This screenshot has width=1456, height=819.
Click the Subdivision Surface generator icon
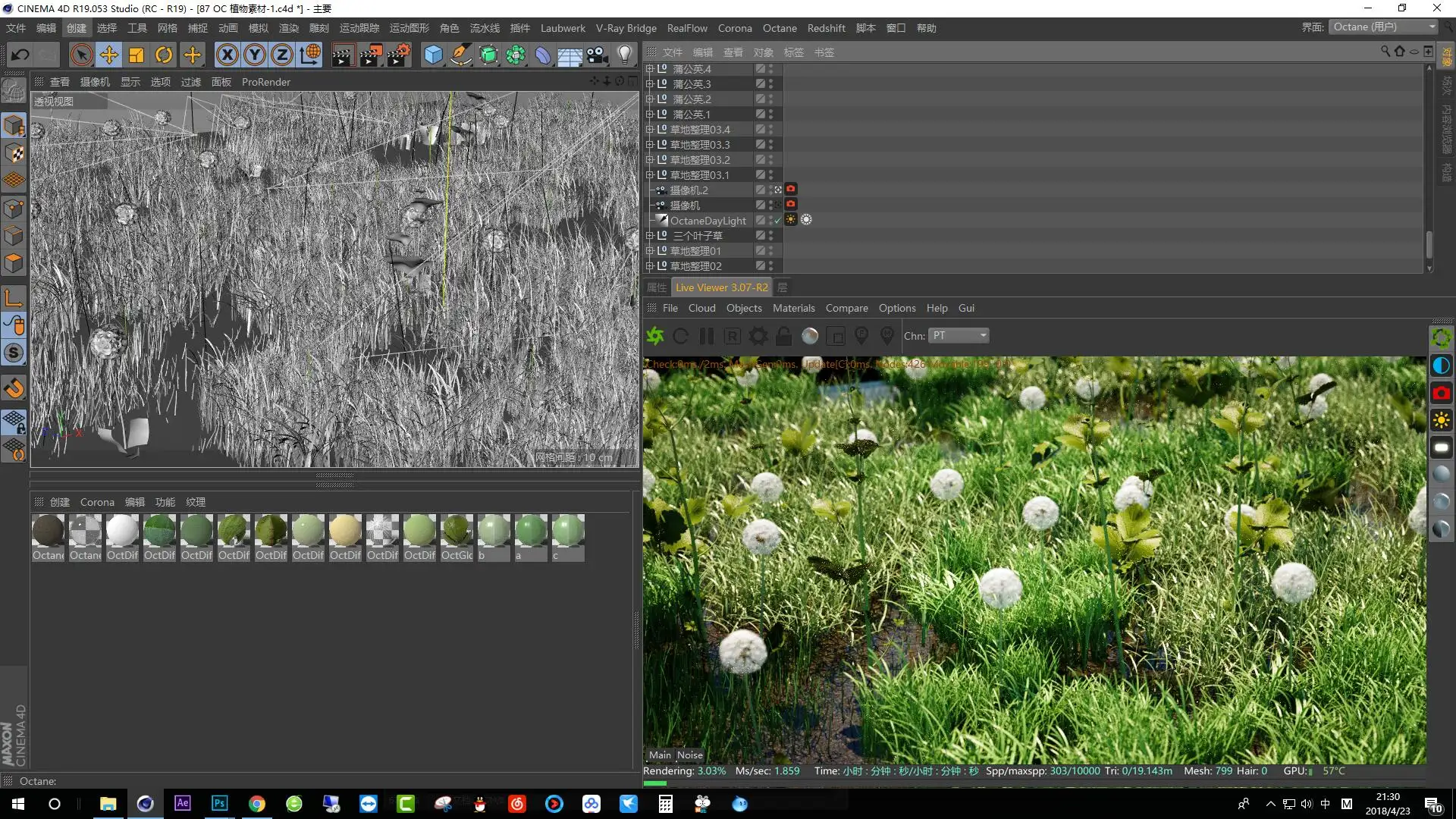488,55
